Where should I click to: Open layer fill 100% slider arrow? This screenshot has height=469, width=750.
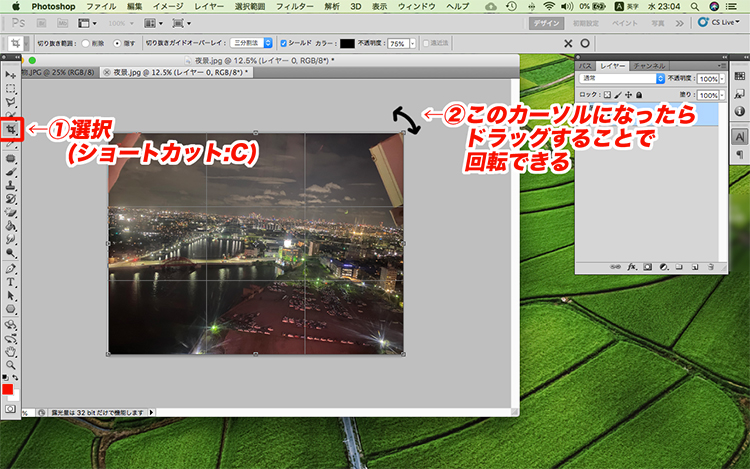coord(722,95)
